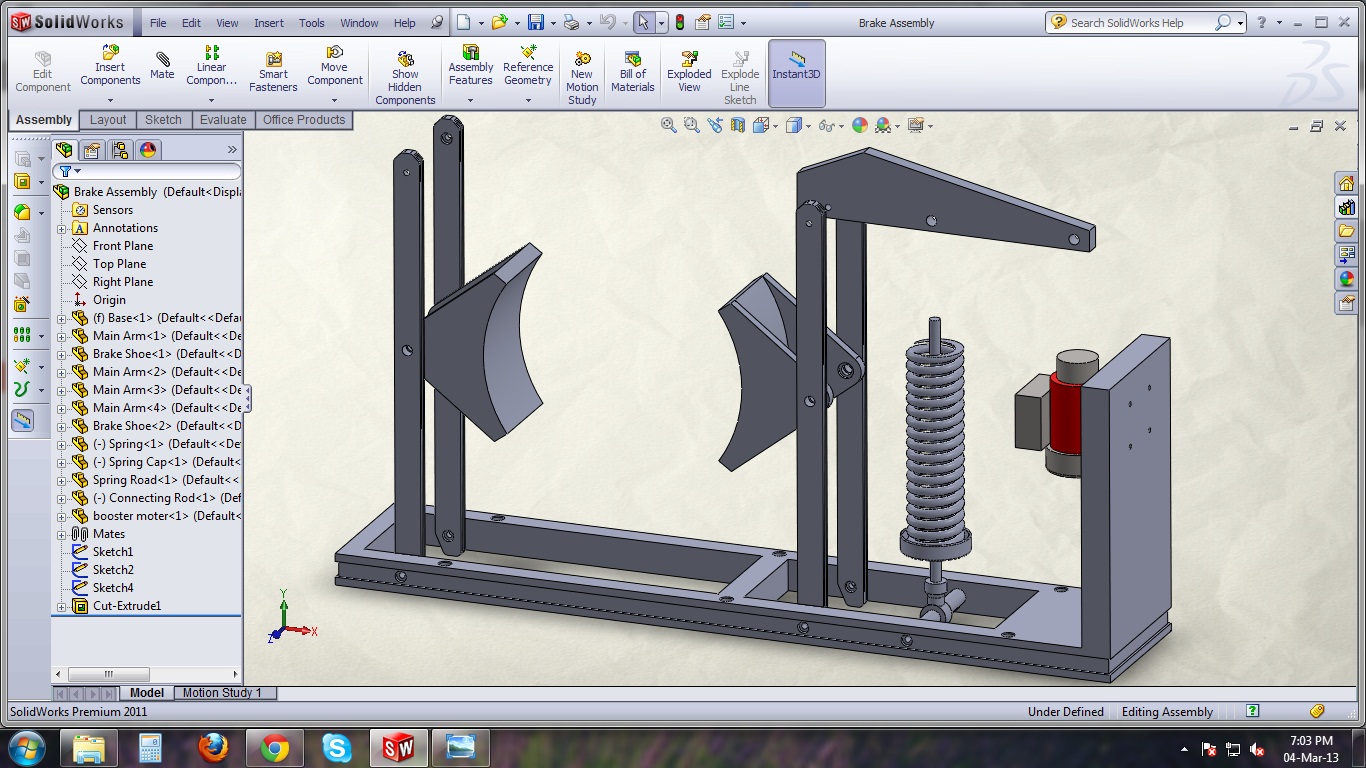Create an Exploded View
This screenshot has height=768, width=1366.
click(x=689, y=72)
